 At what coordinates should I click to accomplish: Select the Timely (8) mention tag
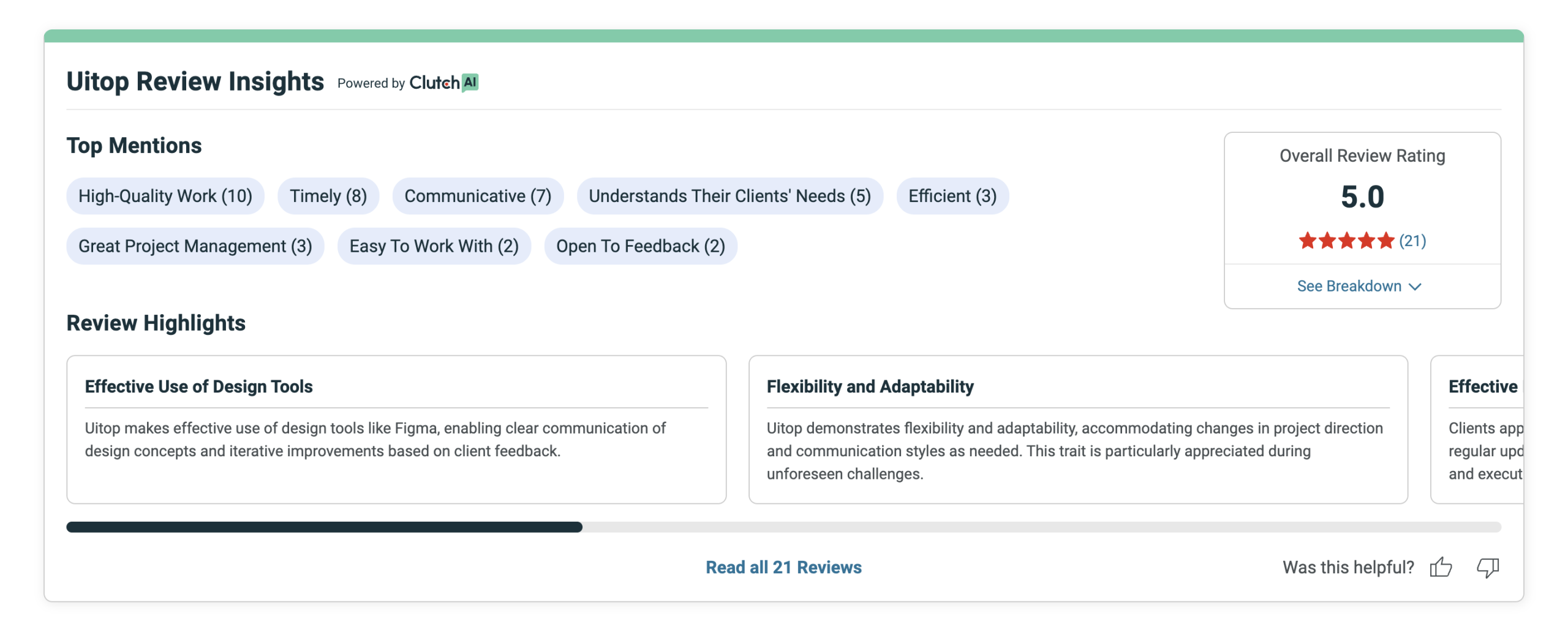[x=328, y=196]
